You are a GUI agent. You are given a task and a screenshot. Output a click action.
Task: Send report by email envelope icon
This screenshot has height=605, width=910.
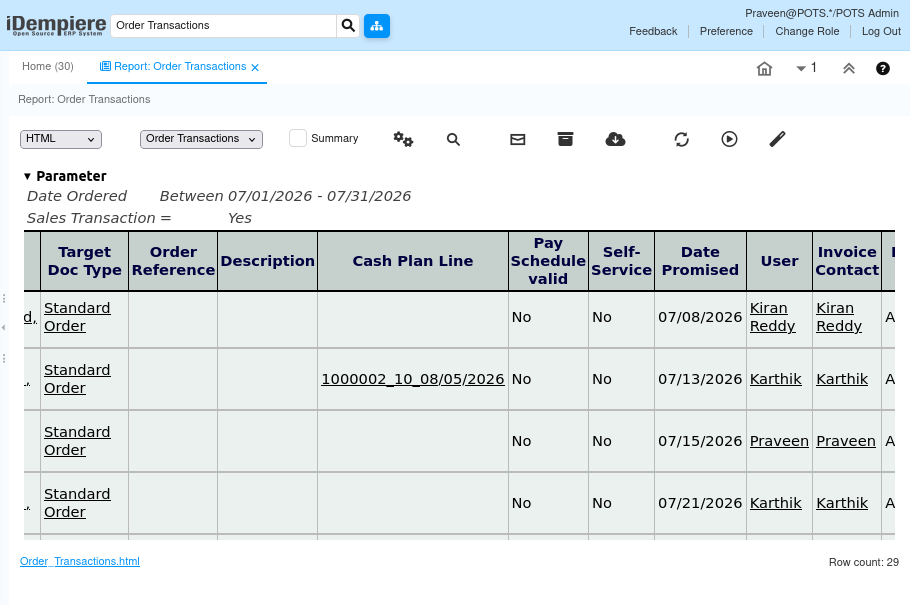point(518,139)
